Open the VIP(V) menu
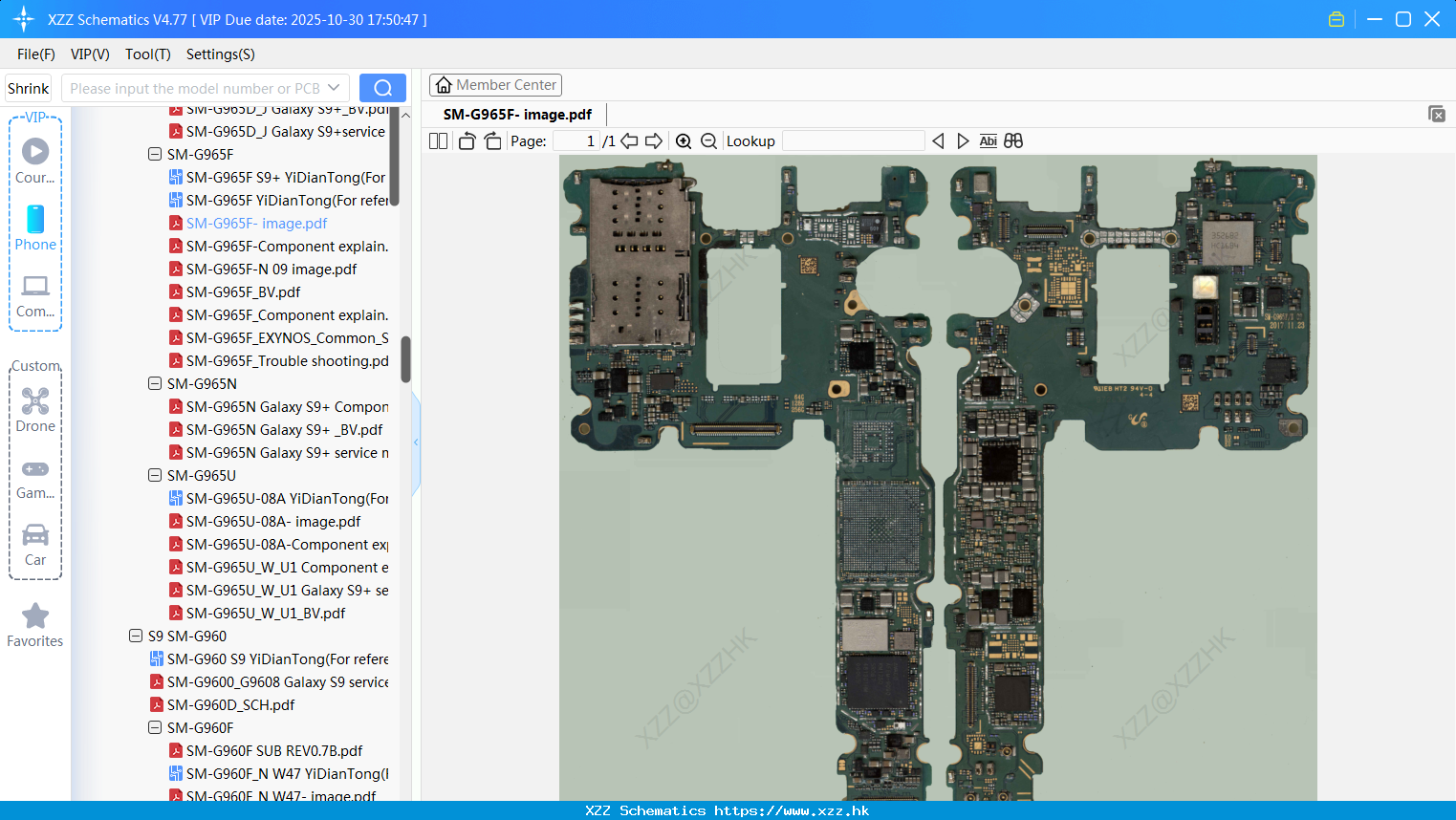The width and height of the screenshot is (1456, 820). point(90,54)
